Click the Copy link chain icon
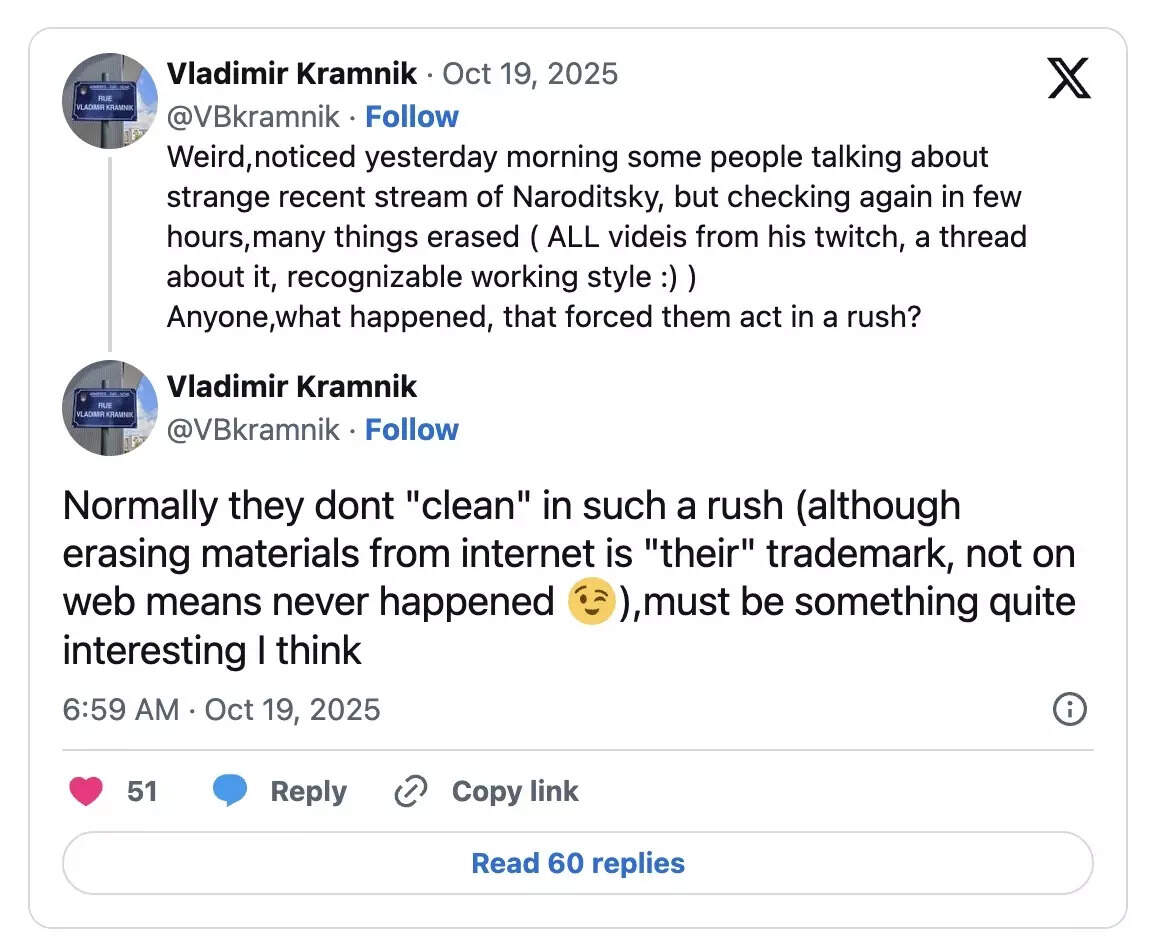Screen dimensions: 1156x940 (410, 790)
